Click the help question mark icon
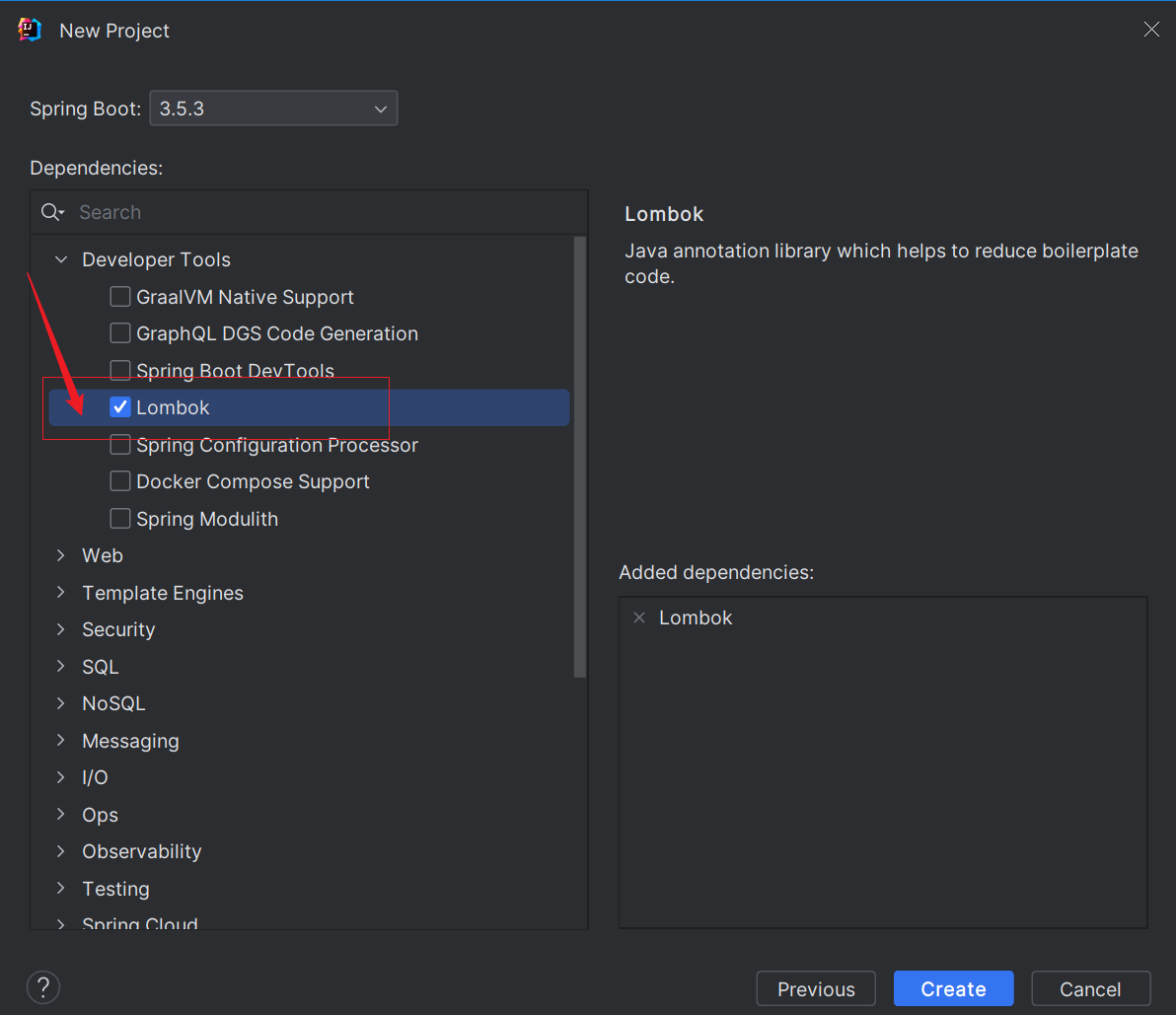This screenshot has width=1176, height=1015. click(x=42, y=986)
